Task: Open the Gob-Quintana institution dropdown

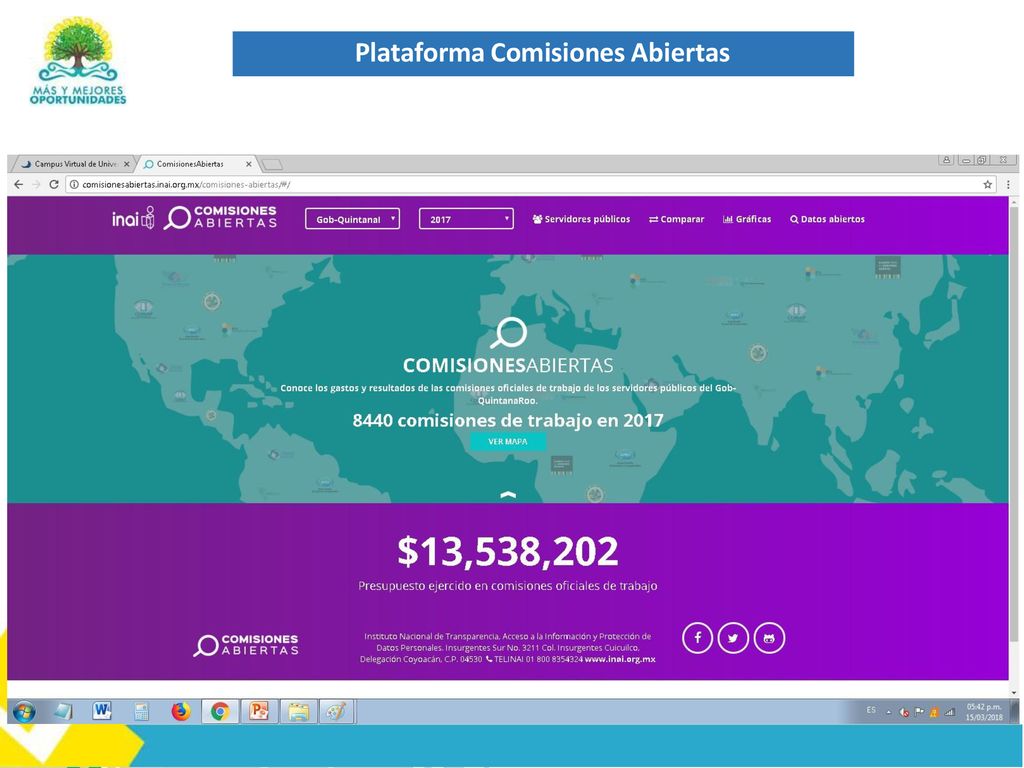Action: [x=352, y=219]
